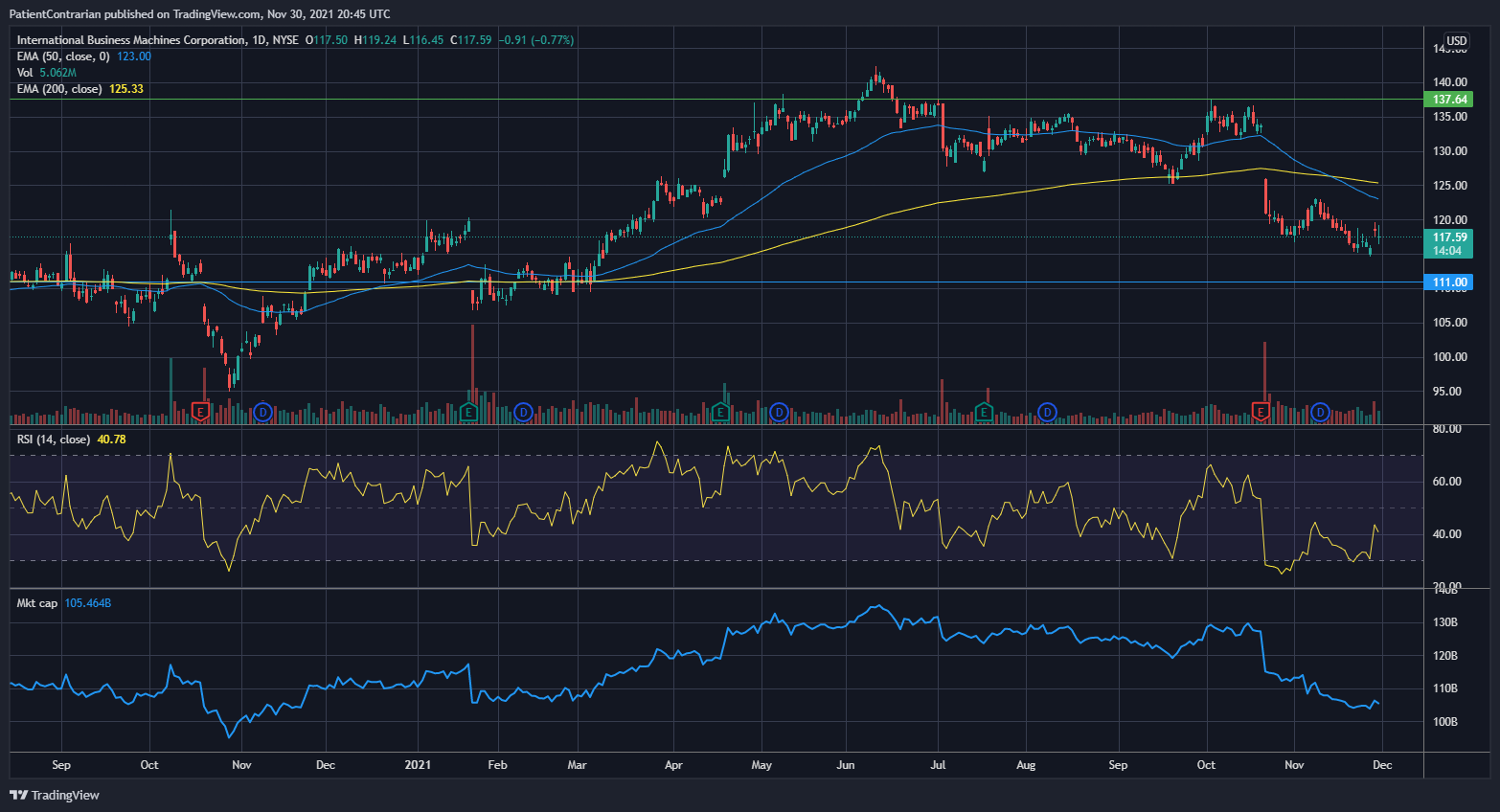Click the dividend D marker in August 2021
Image resolution: width=1500 pixels, height=812 pixels.
point(1048,413)
